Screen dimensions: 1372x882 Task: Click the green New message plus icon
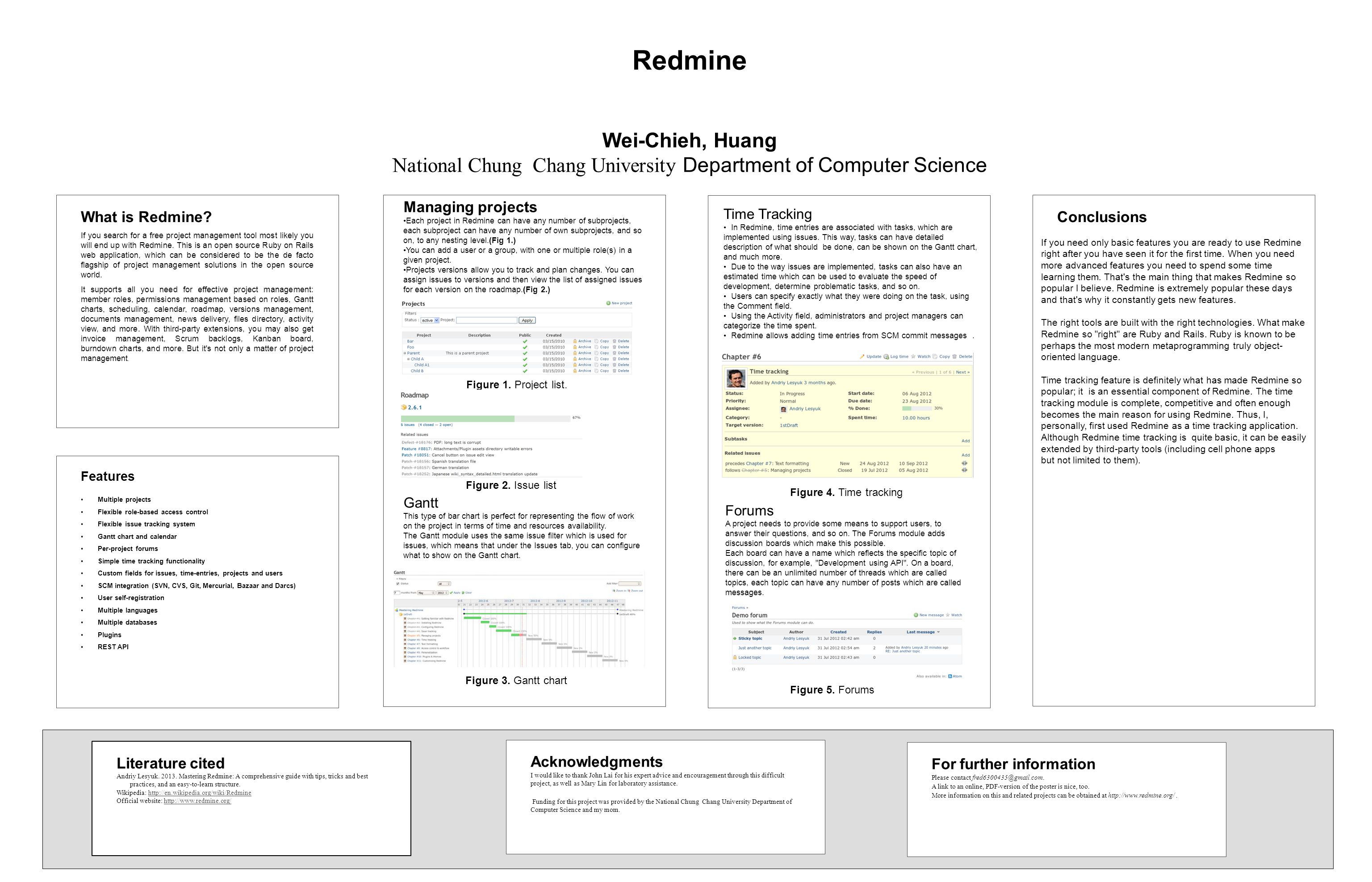916,615
